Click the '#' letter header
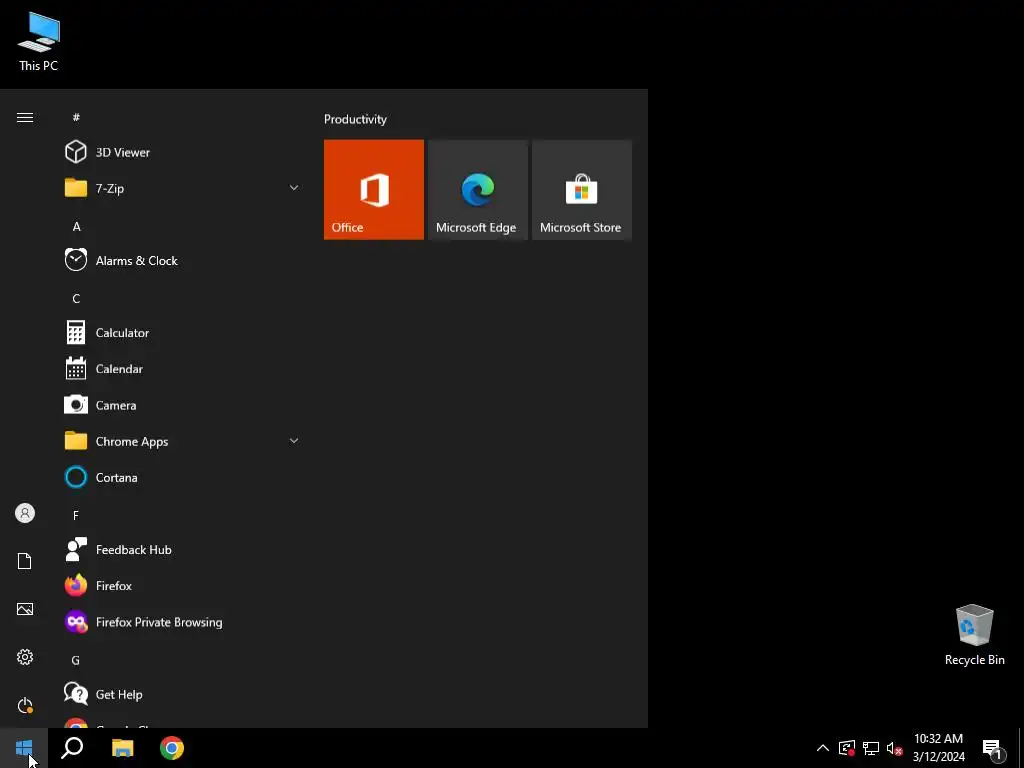 (x=76, y=118)
